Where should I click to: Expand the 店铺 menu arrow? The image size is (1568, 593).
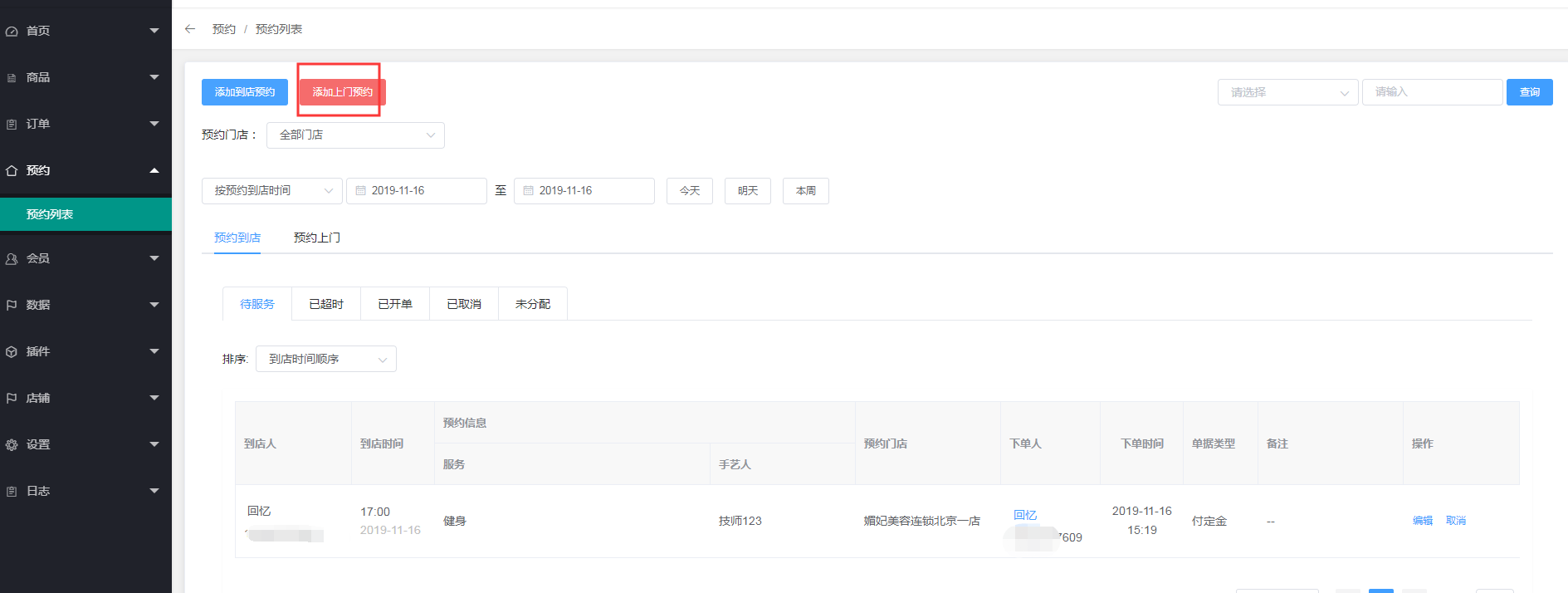tap(154, 398)
